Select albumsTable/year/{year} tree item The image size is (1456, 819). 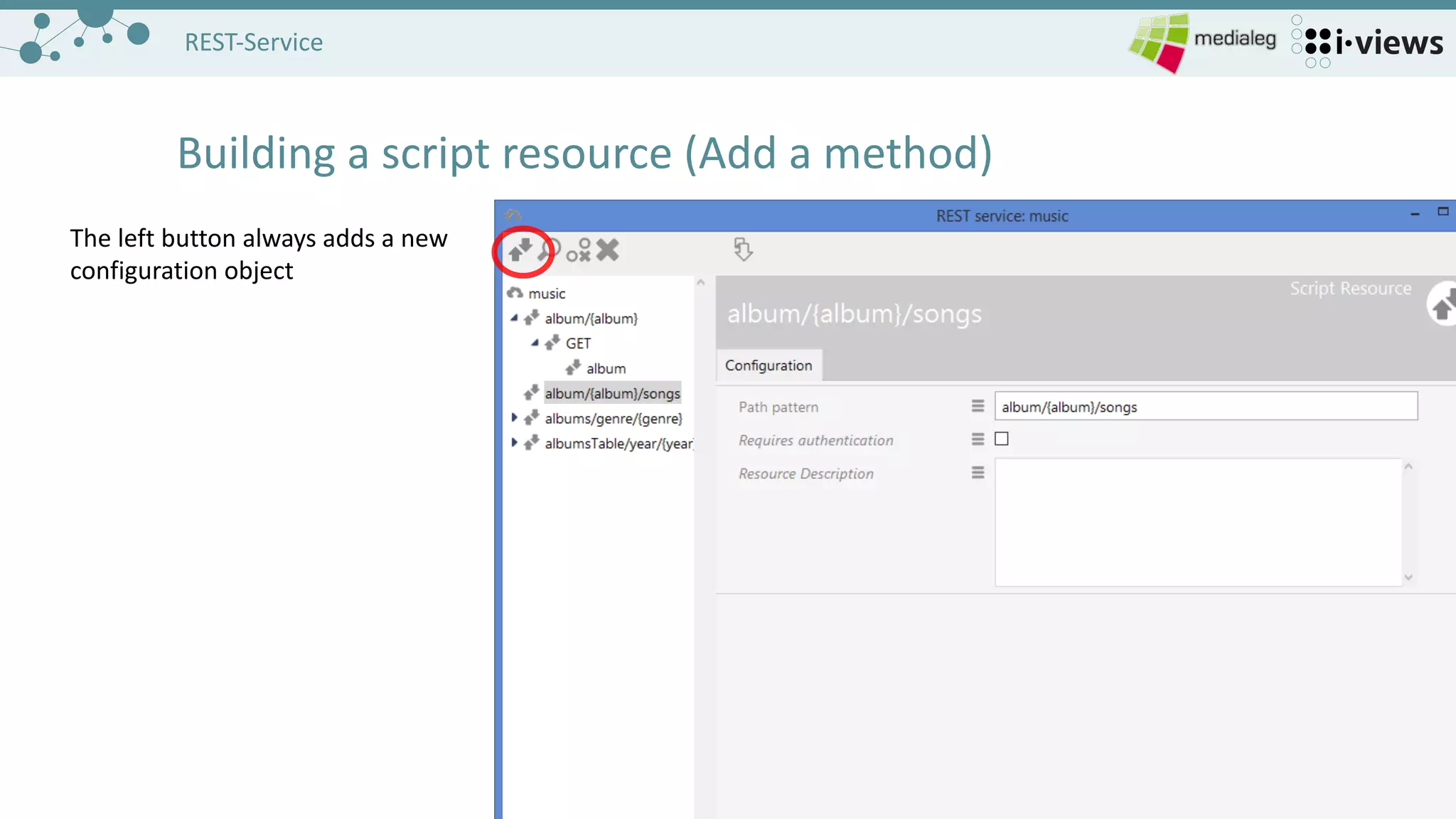[619, 443]
